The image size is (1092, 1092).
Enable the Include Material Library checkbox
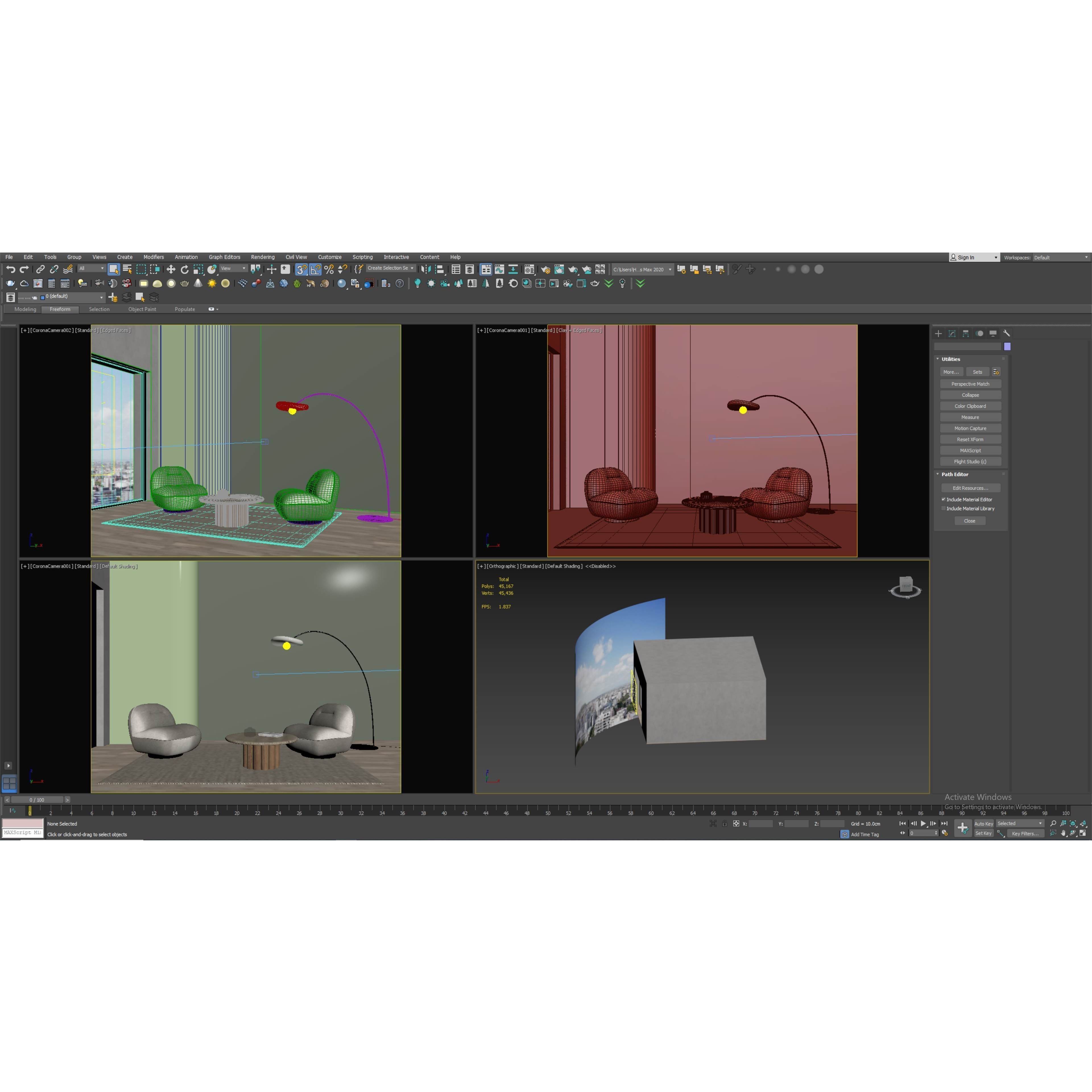(x=943, y=508)
